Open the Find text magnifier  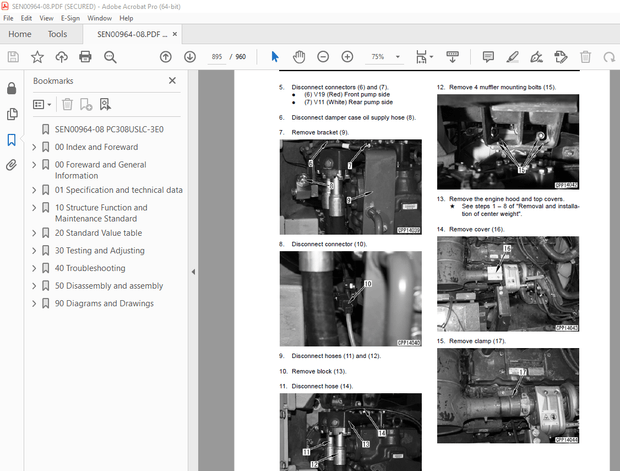coord(110,57)
